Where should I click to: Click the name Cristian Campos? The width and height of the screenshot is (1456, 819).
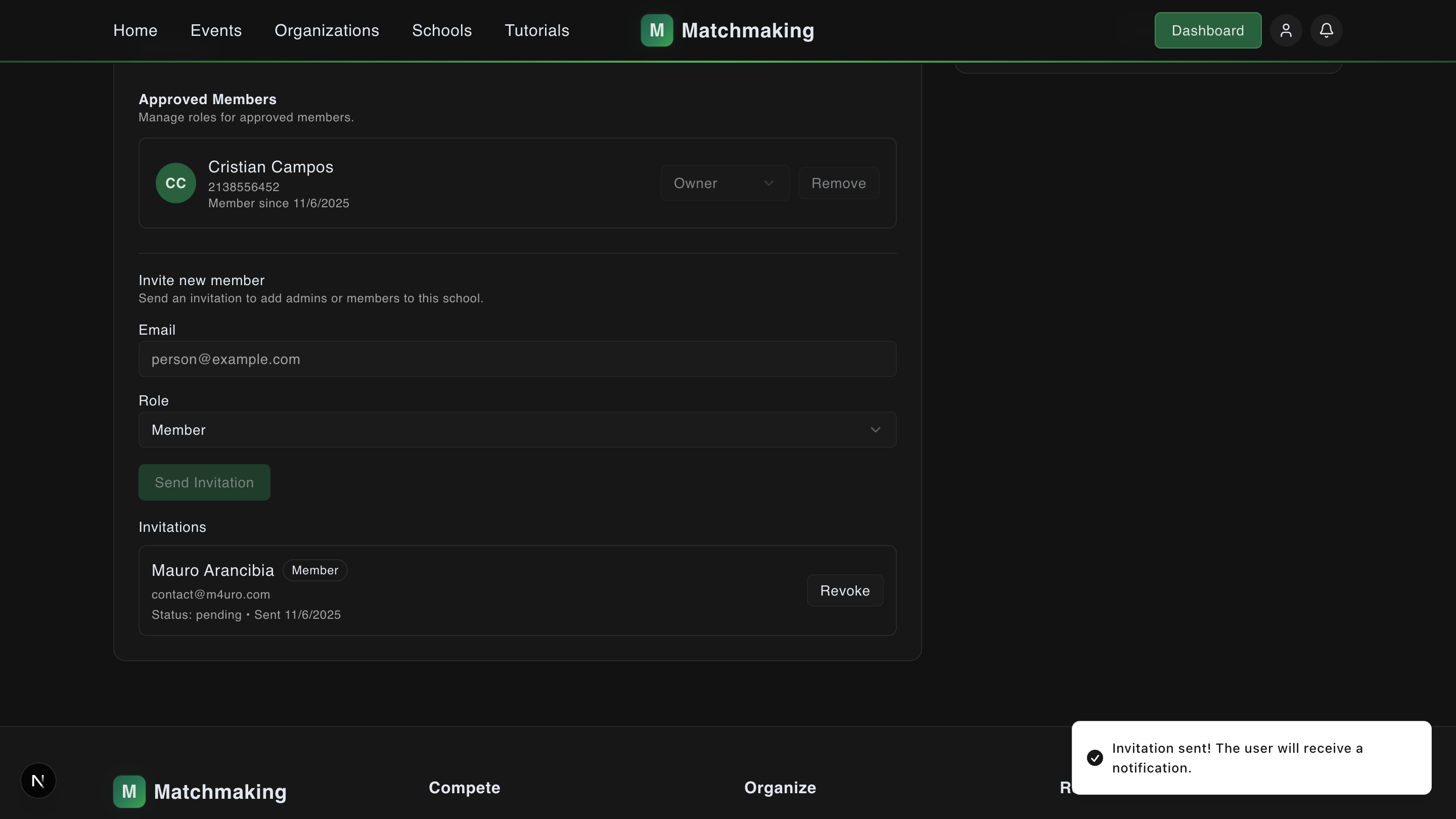(271, 167)
